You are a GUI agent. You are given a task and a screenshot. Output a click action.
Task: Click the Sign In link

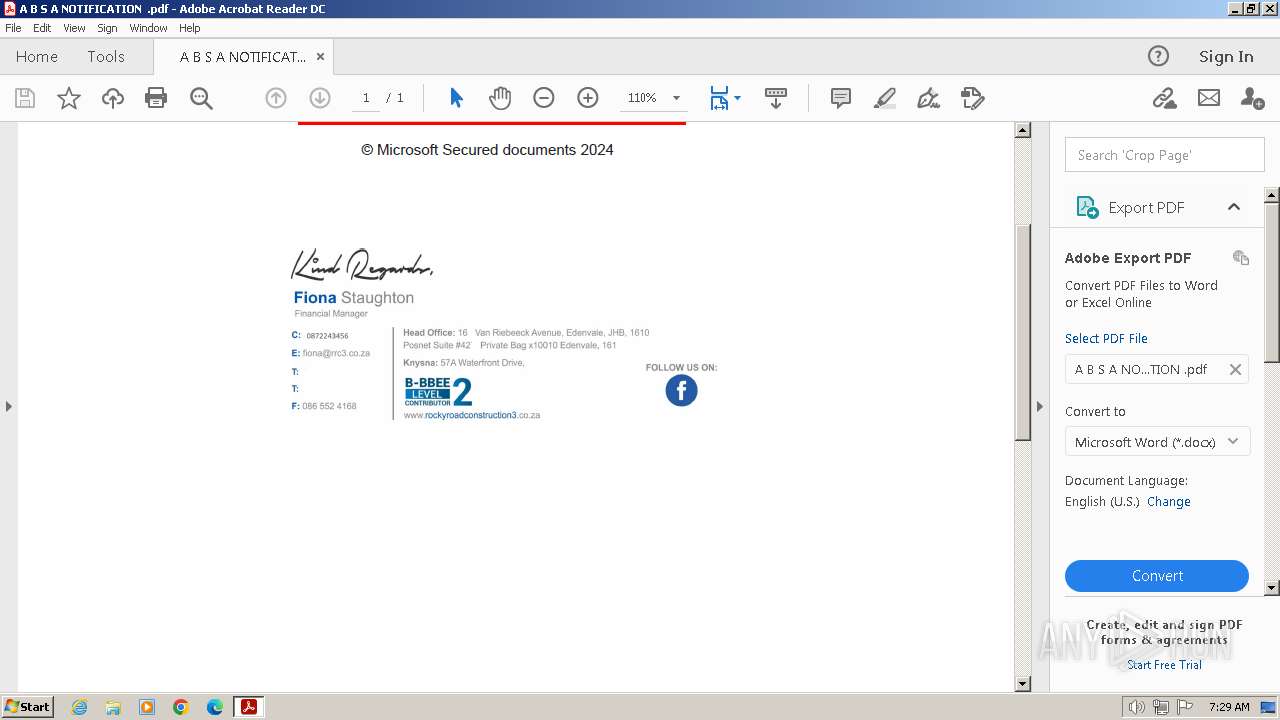tap(1226, 57)
